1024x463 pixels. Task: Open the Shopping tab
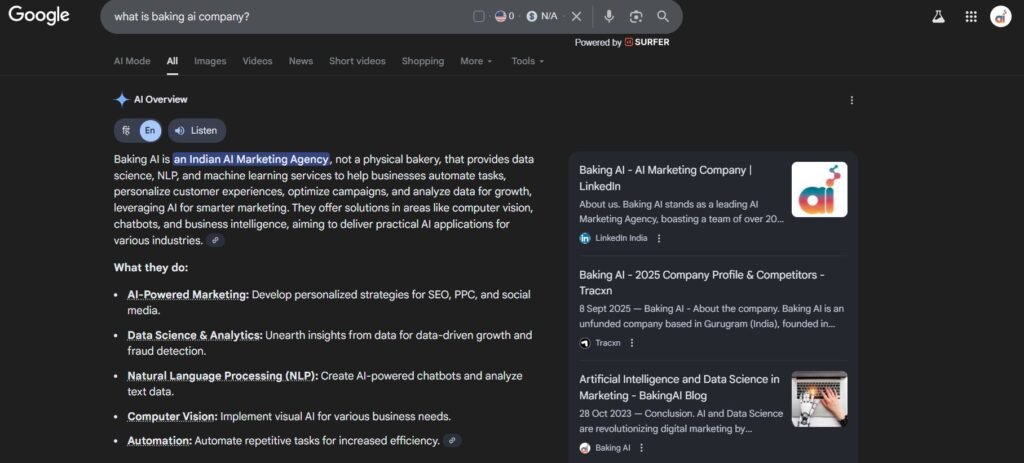point(423,61)
